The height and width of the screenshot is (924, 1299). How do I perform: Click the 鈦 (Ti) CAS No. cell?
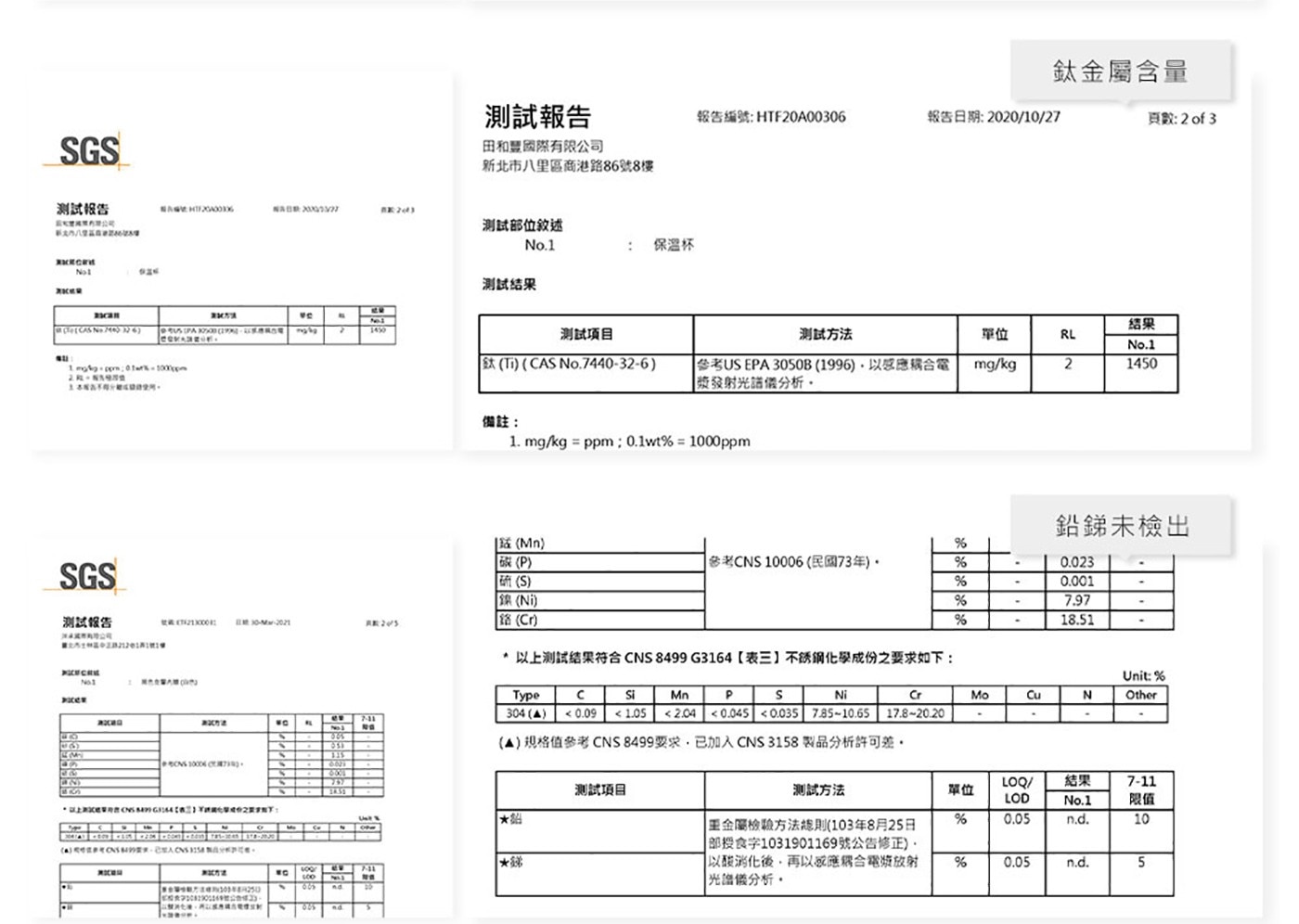point(569,364)
